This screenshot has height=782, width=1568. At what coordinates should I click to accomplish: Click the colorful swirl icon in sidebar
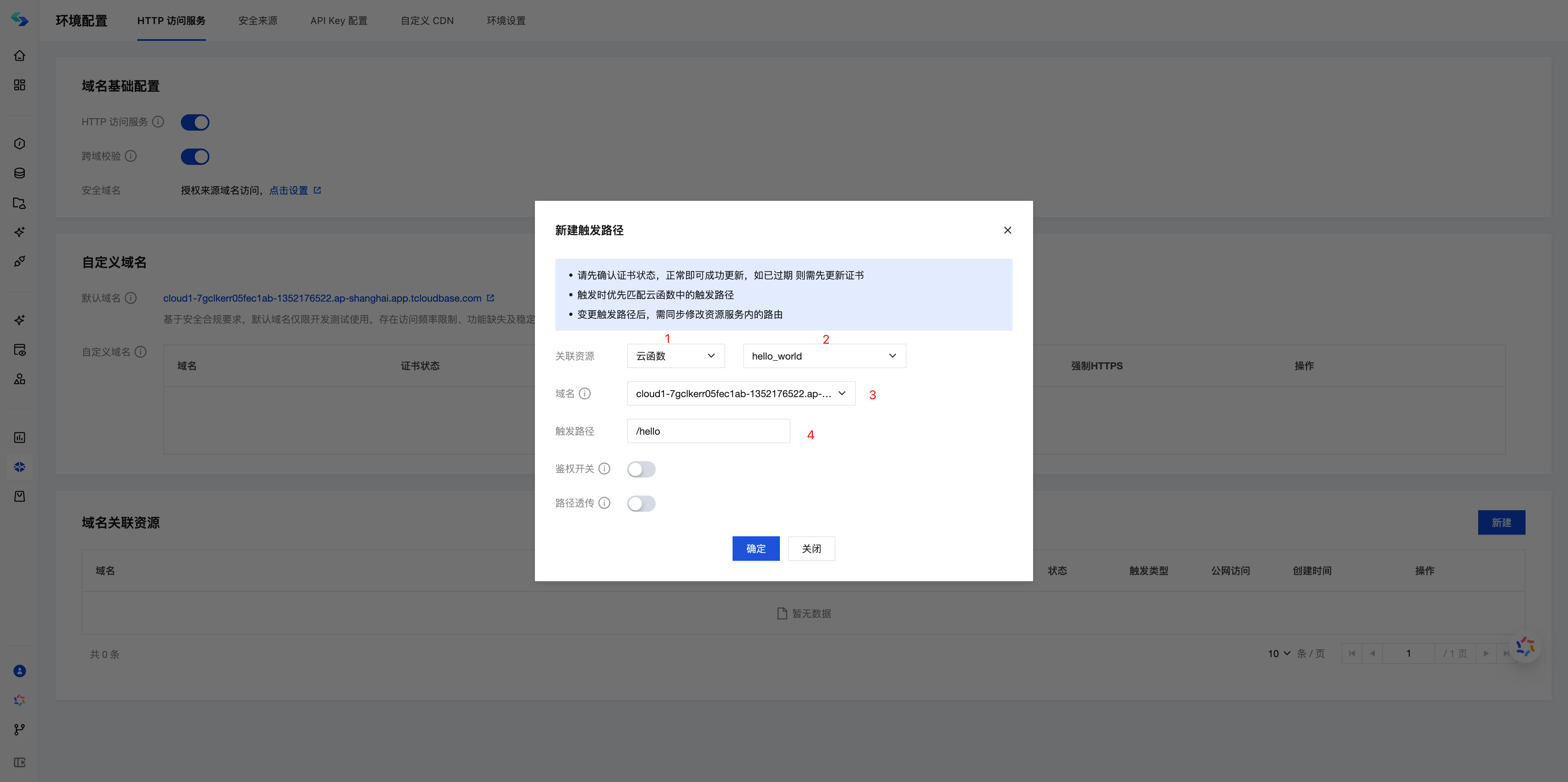click(20, 700)
